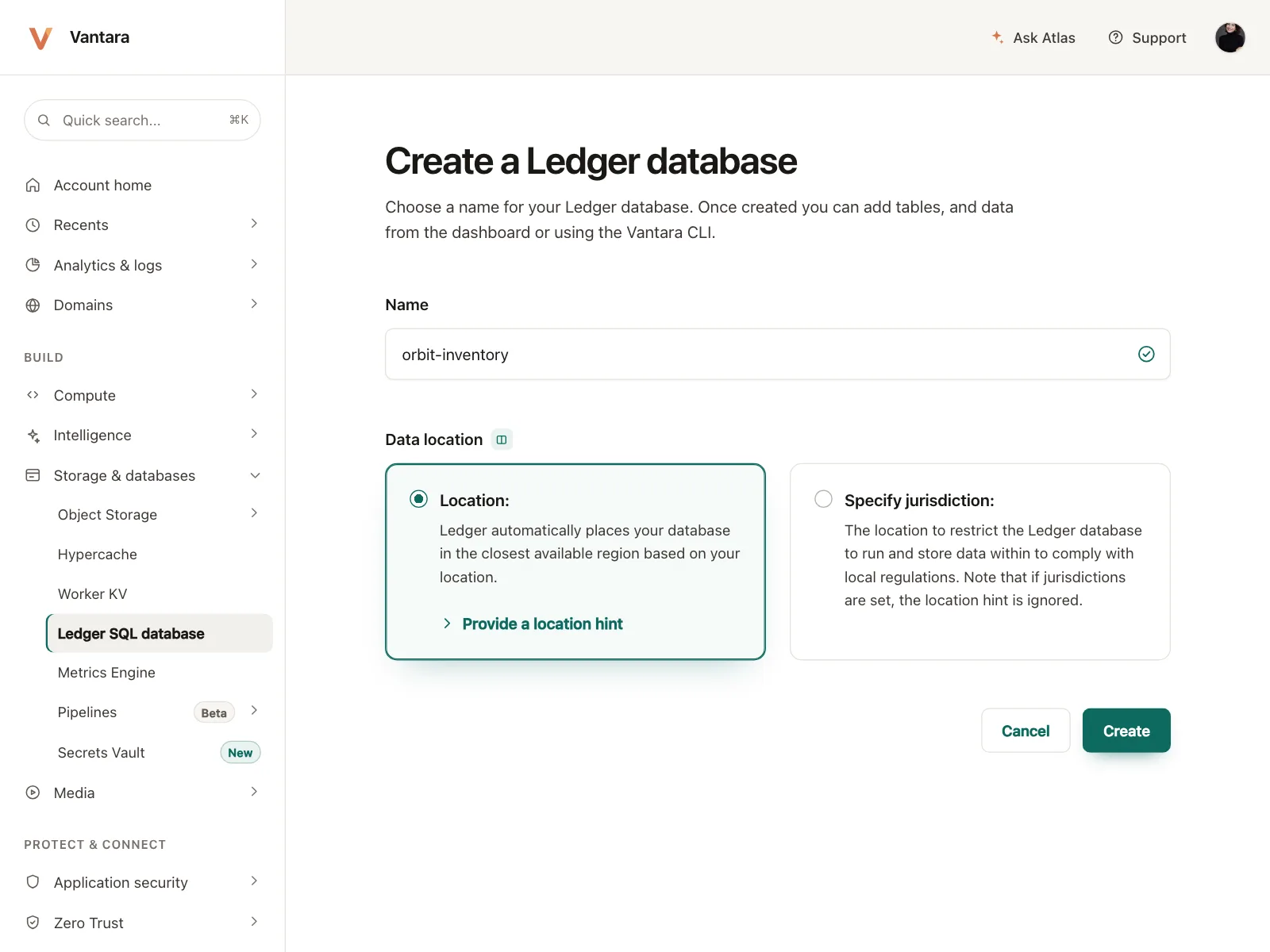This screenshot has height=952, width=1270.
Task: Click the Zero Trust shield-check icon
Action: [33, 923]
